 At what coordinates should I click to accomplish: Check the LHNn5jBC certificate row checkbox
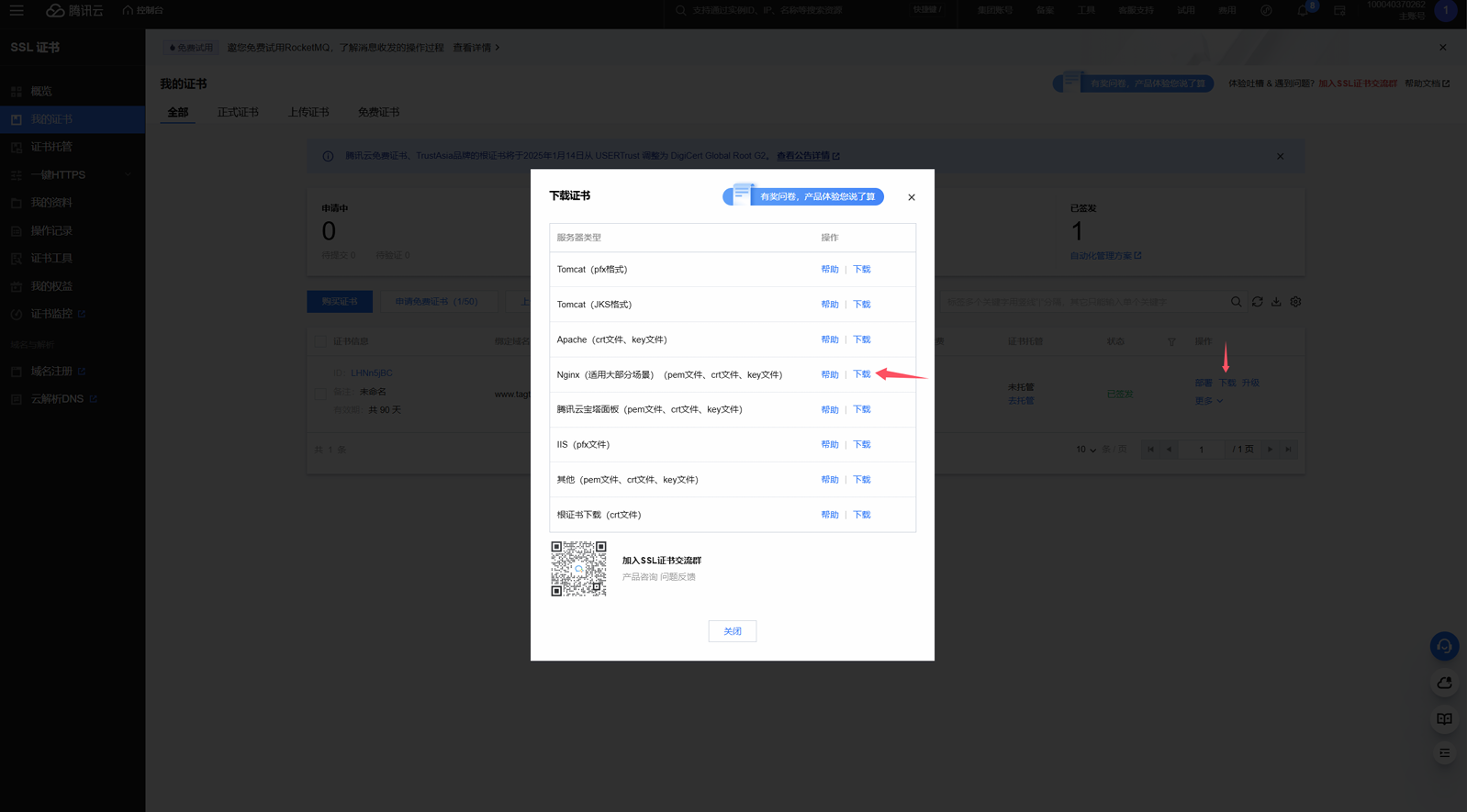coord(320,394)
